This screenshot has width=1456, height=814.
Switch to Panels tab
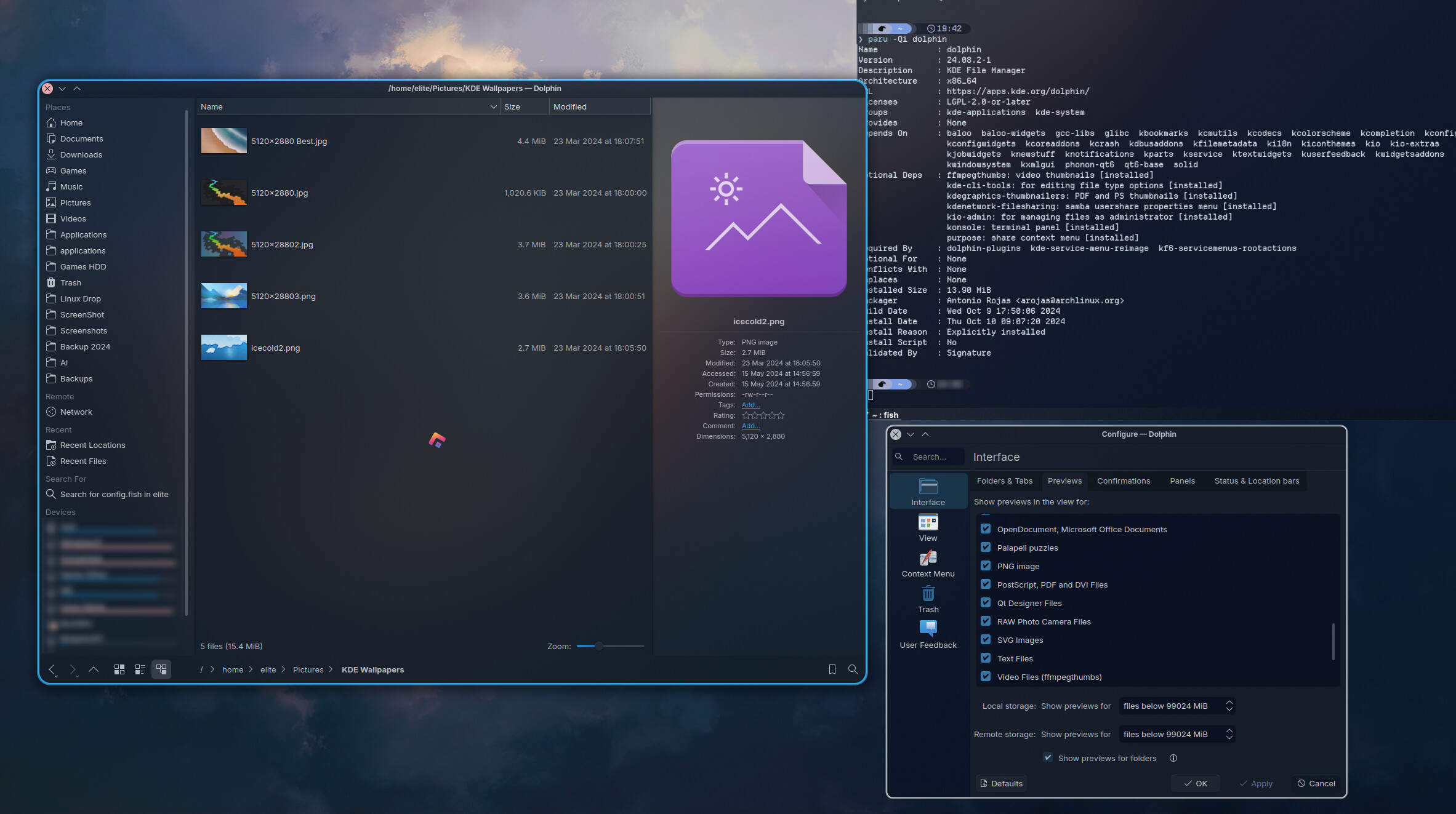pos(1182,481)
